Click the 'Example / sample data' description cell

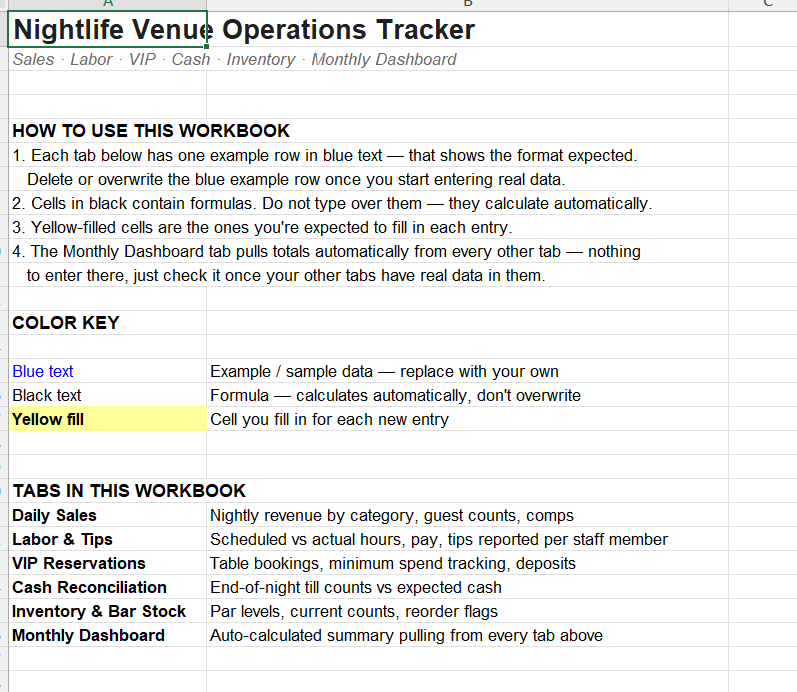pos(467,371)
